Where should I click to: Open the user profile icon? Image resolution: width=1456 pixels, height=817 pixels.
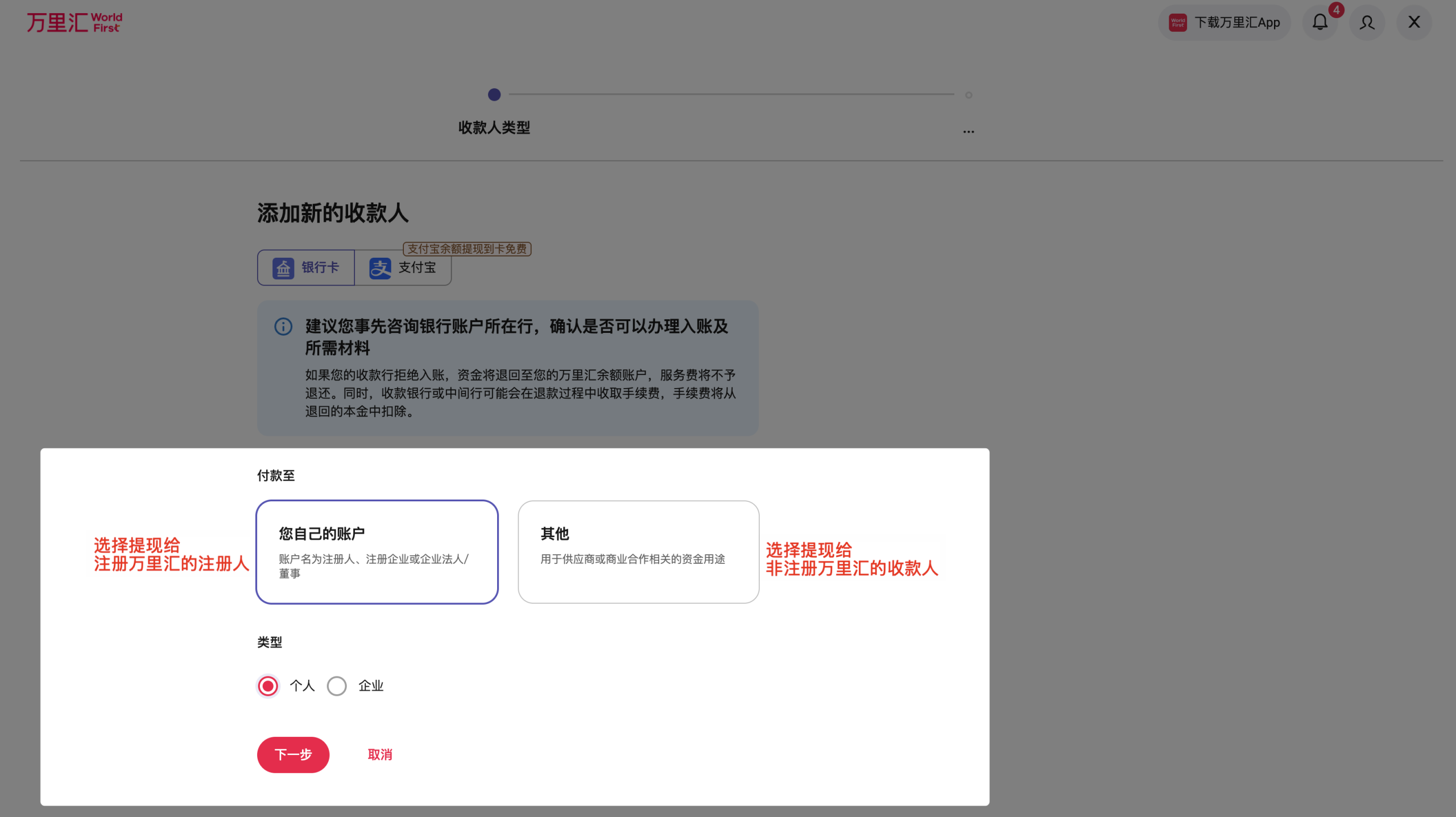(1366, 23)
